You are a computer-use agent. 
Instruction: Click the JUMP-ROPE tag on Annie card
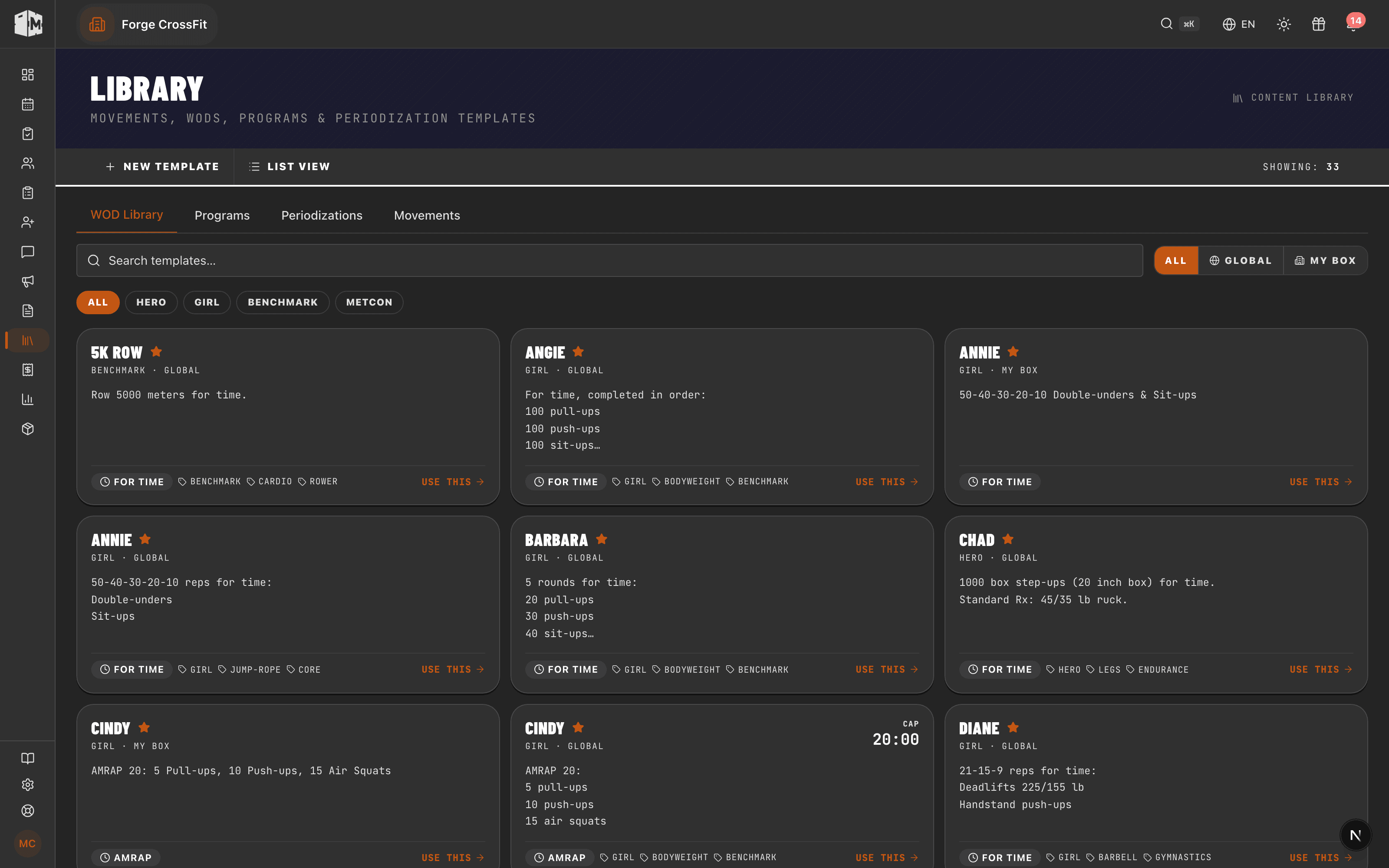click(x=249, y=669)
